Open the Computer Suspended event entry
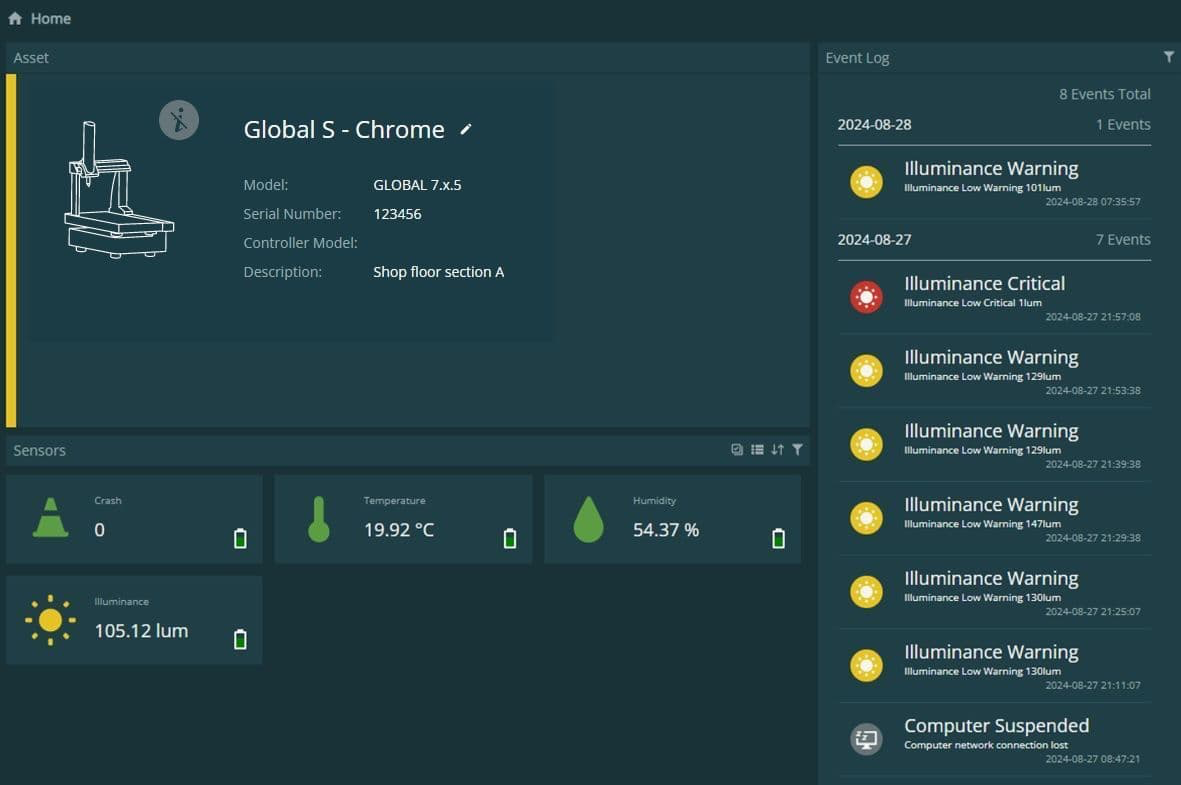 (993, 741)
